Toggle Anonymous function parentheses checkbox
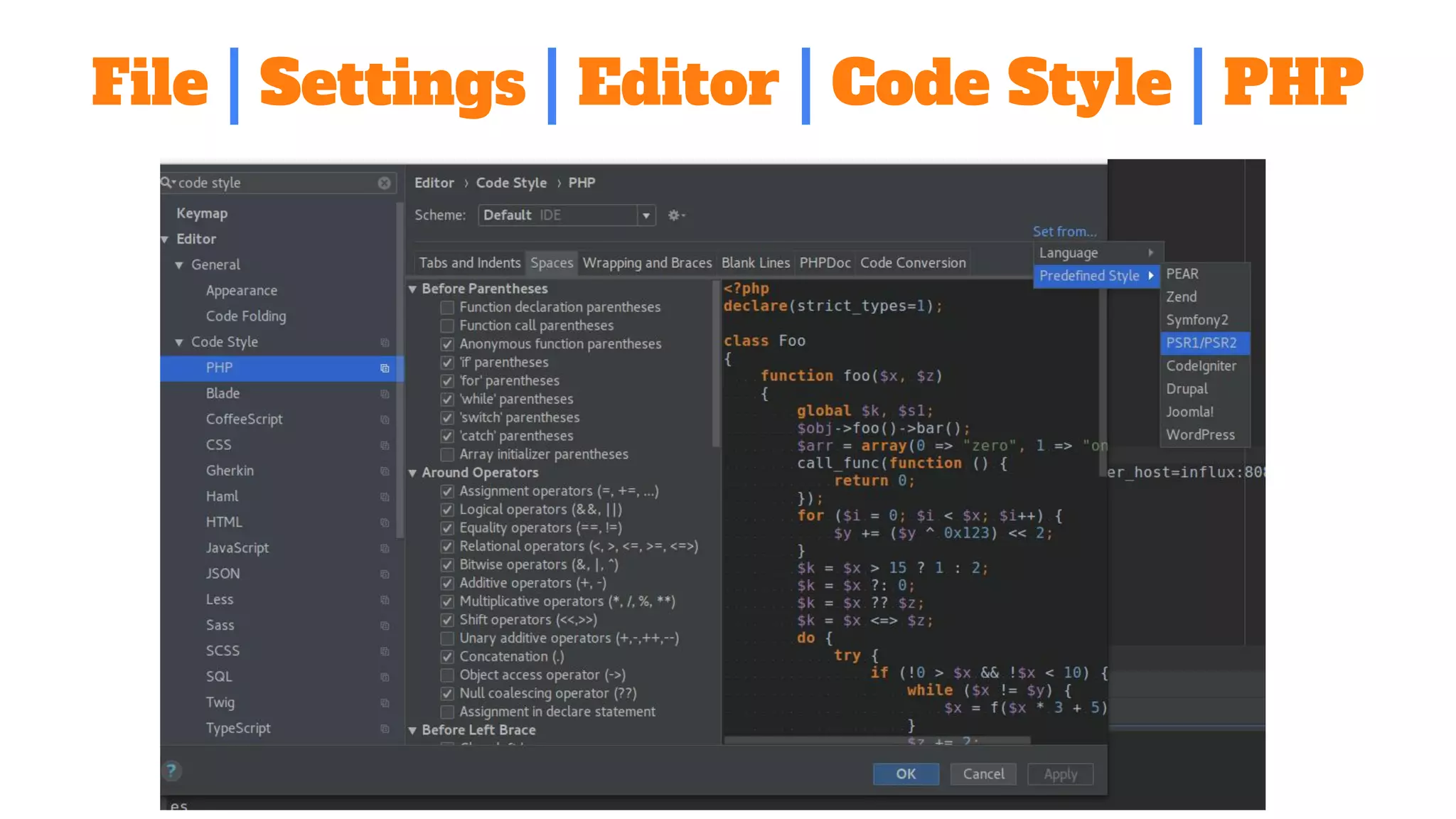 [447, 344]
